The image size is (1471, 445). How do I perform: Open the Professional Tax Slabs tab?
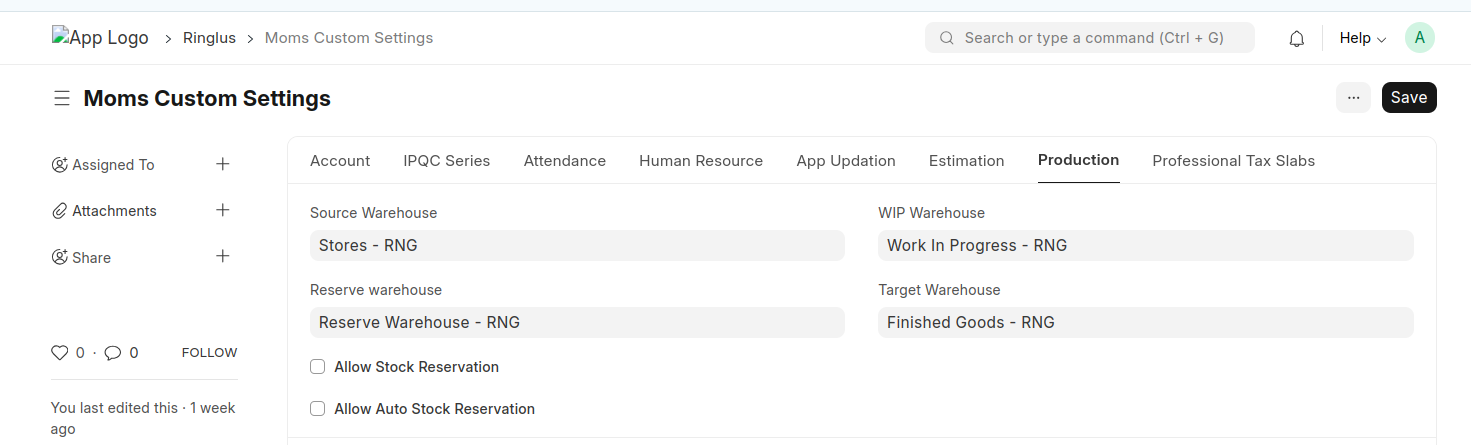[x=1233, y=161]
